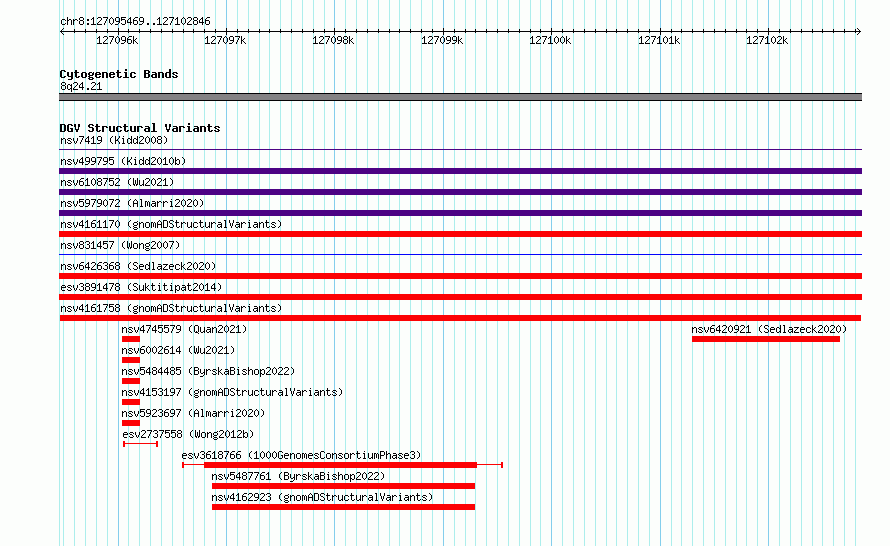Click the nsv831457 thin blue line glyph
The image size is (890, 546).
pos(460,255)
